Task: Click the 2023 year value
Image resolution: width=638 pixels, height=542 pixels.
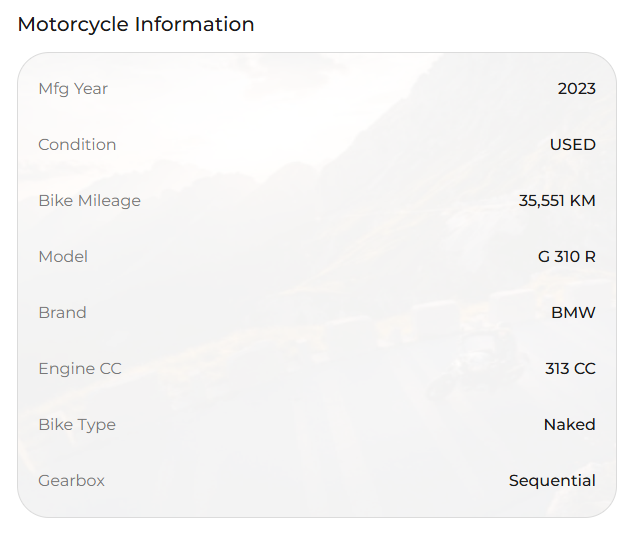Action: [x=577, y=89]
